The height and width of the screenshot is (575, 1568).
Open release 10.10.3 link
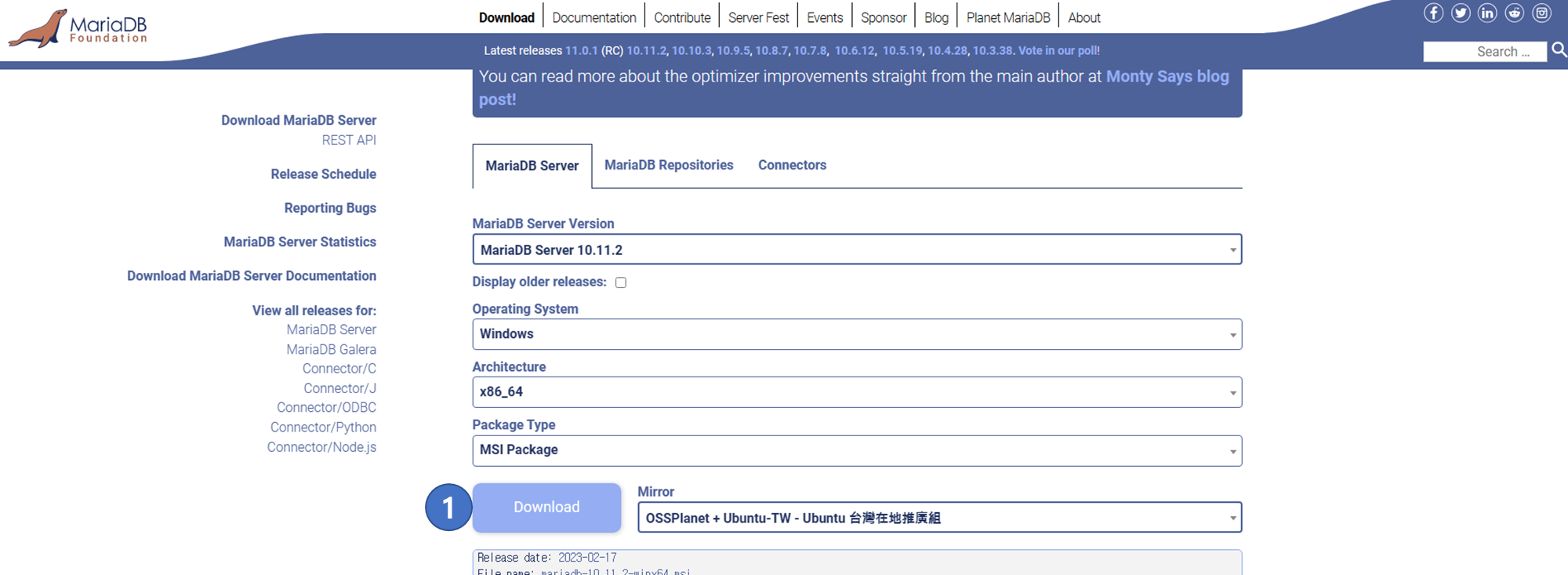coord(691,50)
